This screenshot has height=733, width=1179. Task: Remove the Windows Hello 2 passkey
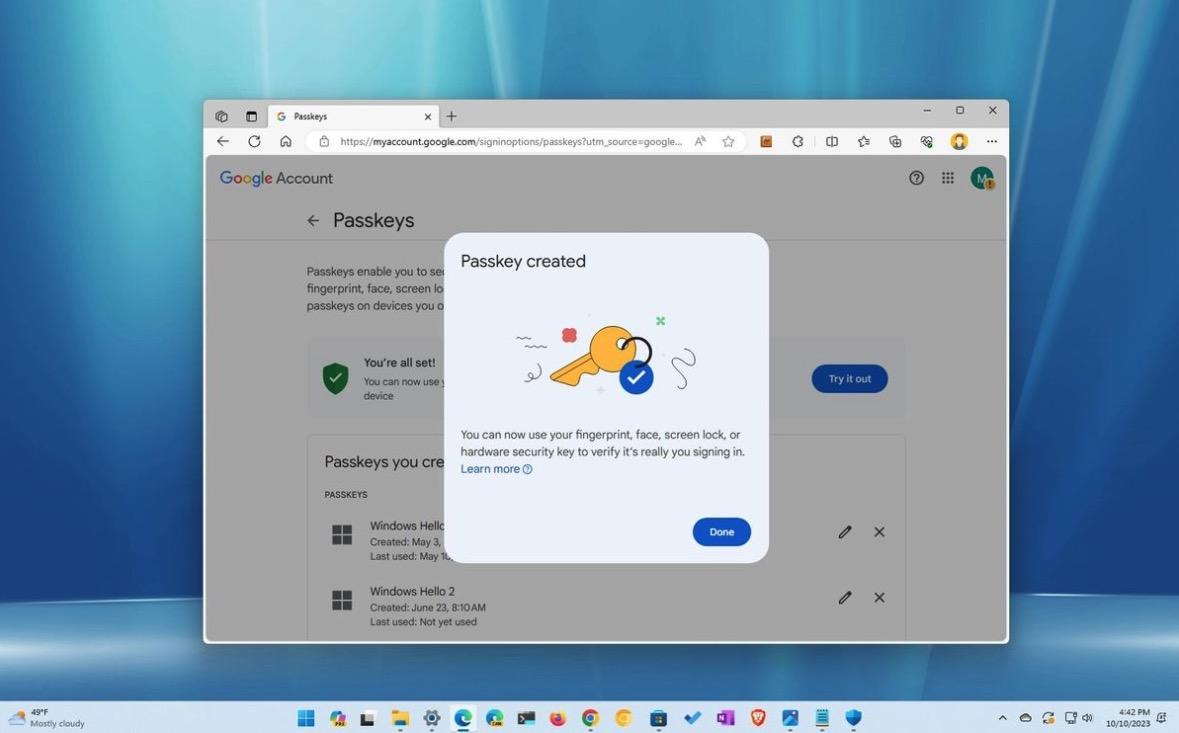879,598
